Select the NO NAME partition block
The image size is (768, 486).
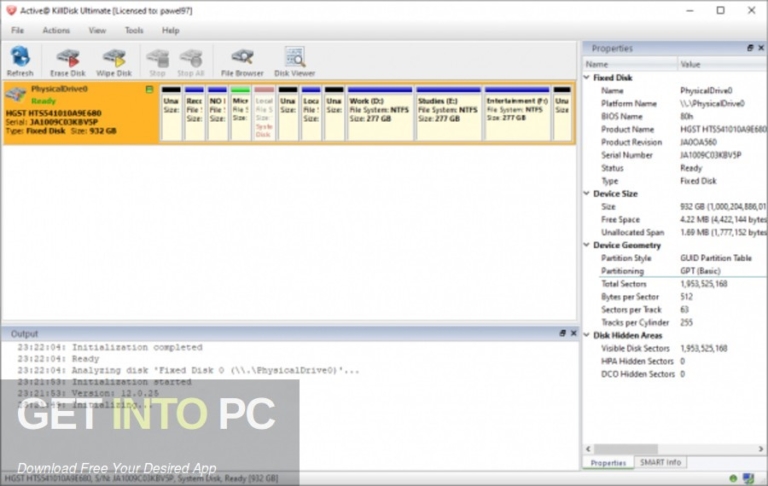pyautogui.click(x=217, y=114)
